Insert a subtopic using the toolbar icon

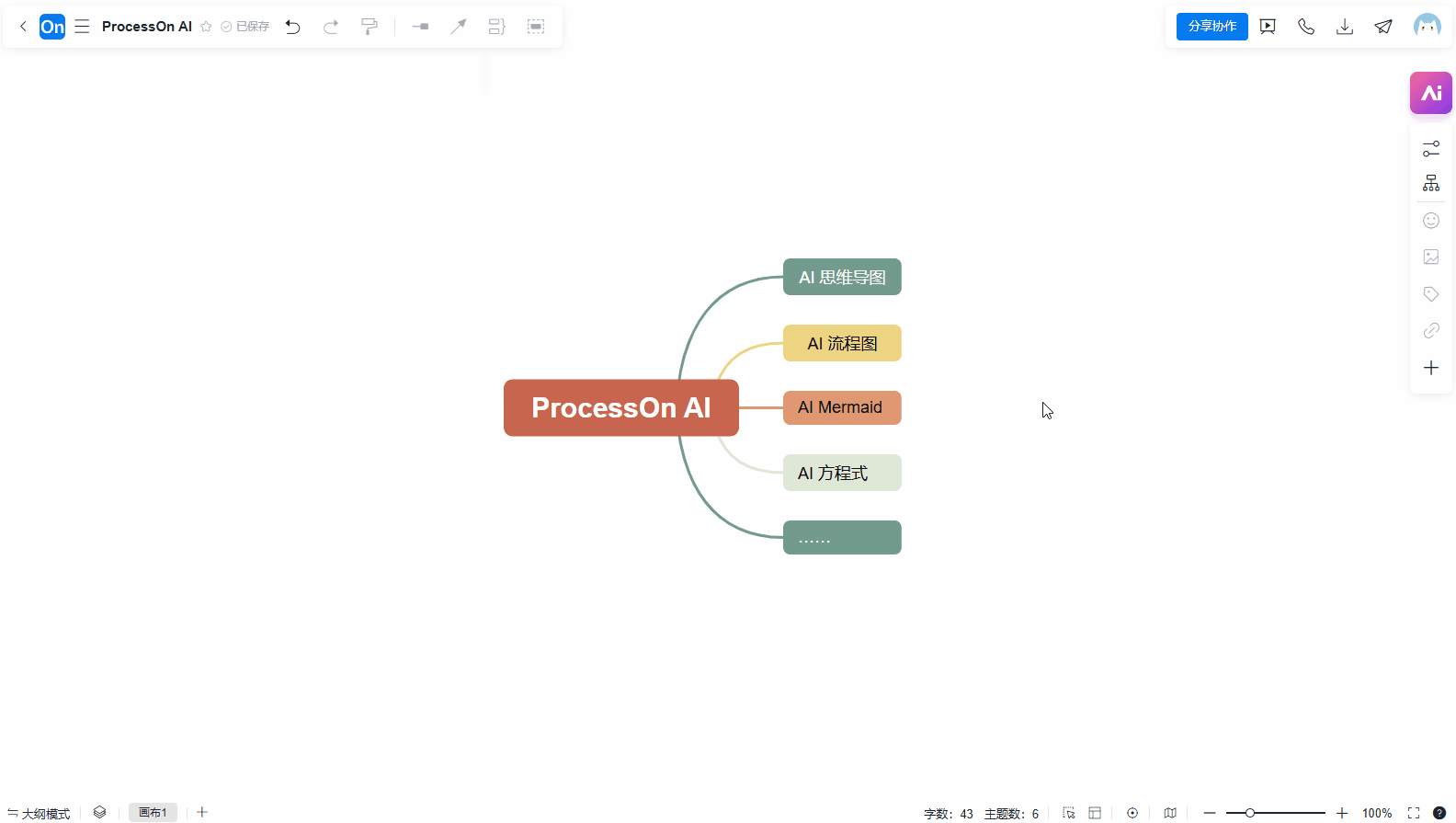click(x=420, y=27)
